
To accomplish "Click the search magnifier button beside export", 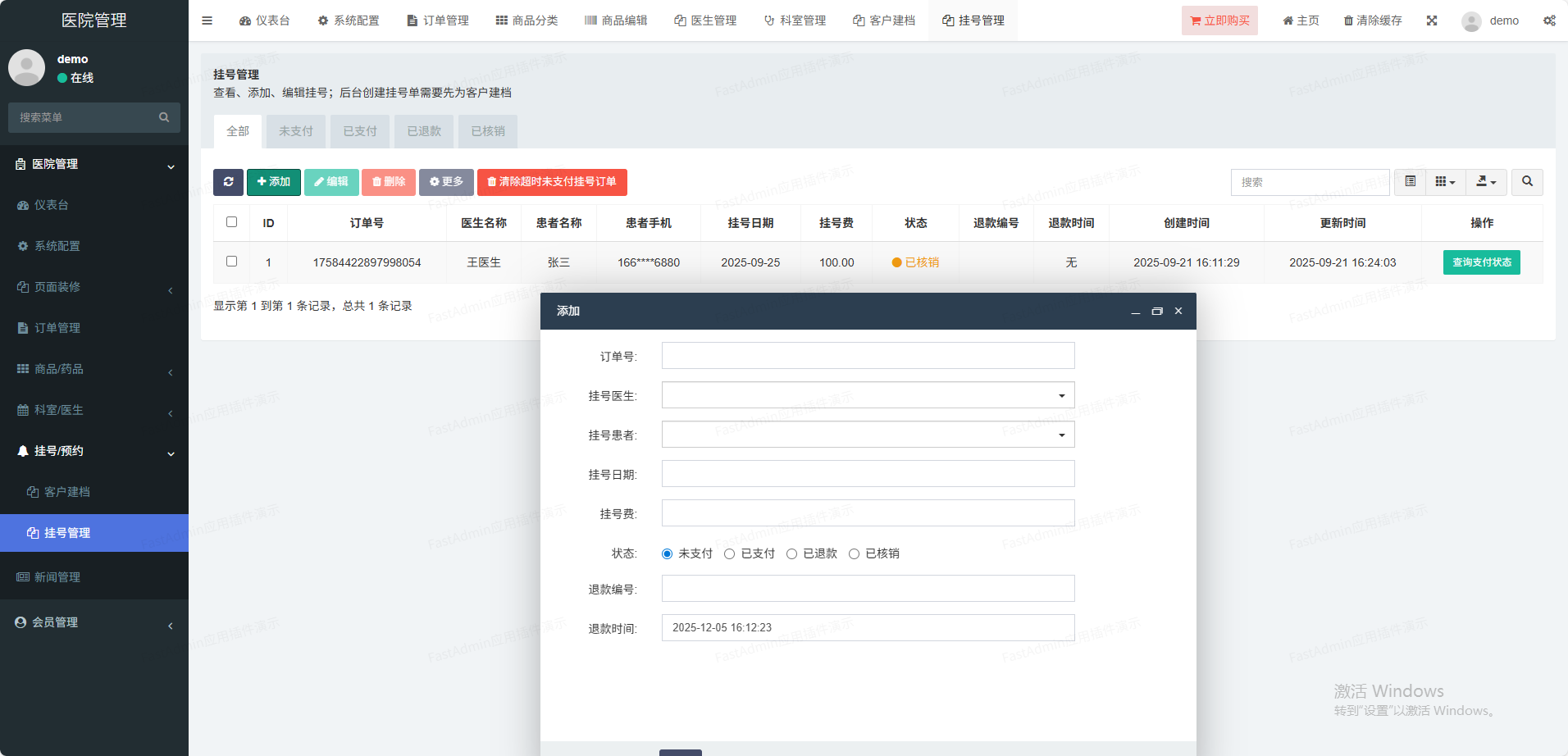I will 1527,182.
